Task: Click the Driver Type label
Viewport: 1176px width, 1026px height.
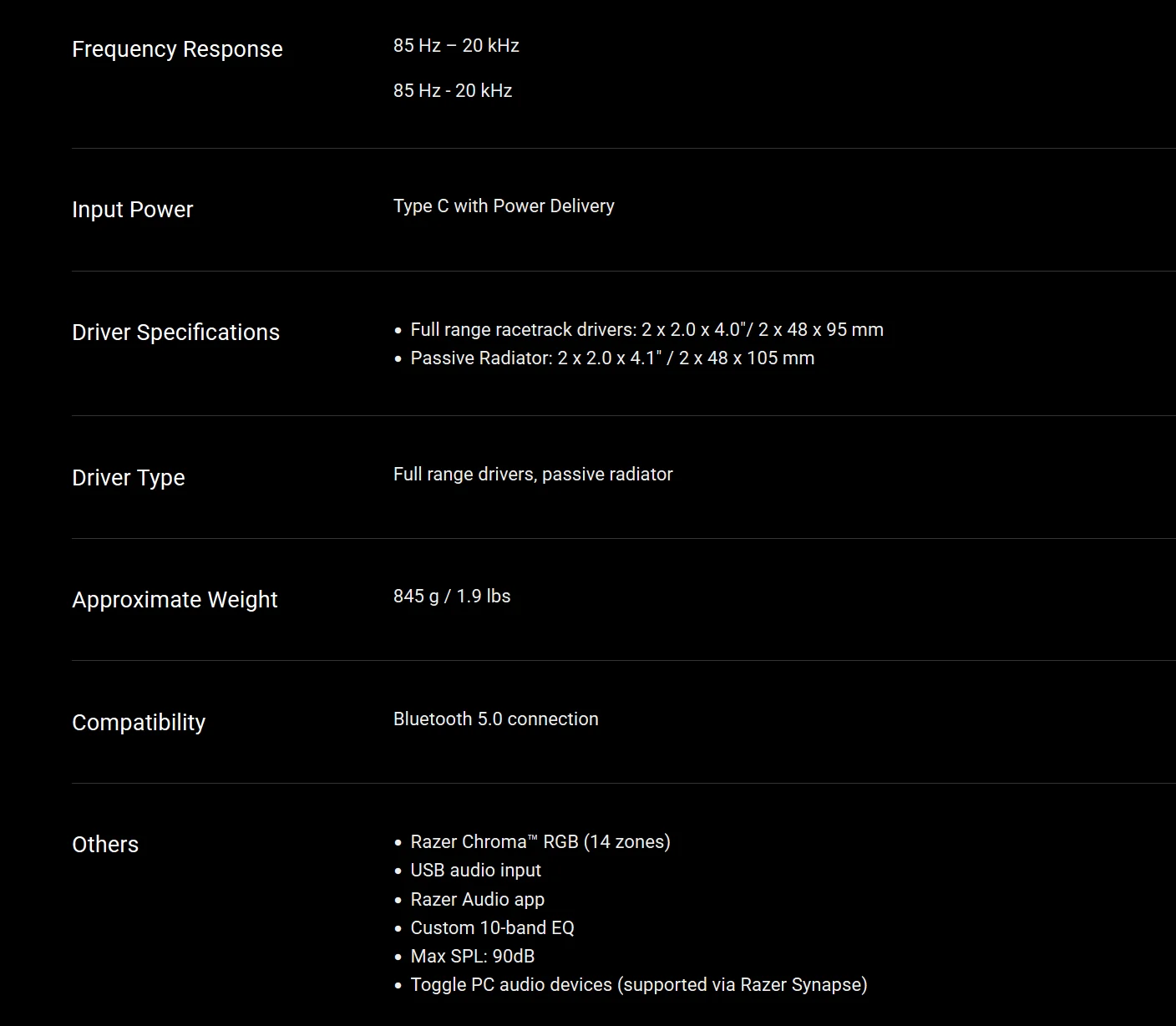Action: tap(128, 478)
